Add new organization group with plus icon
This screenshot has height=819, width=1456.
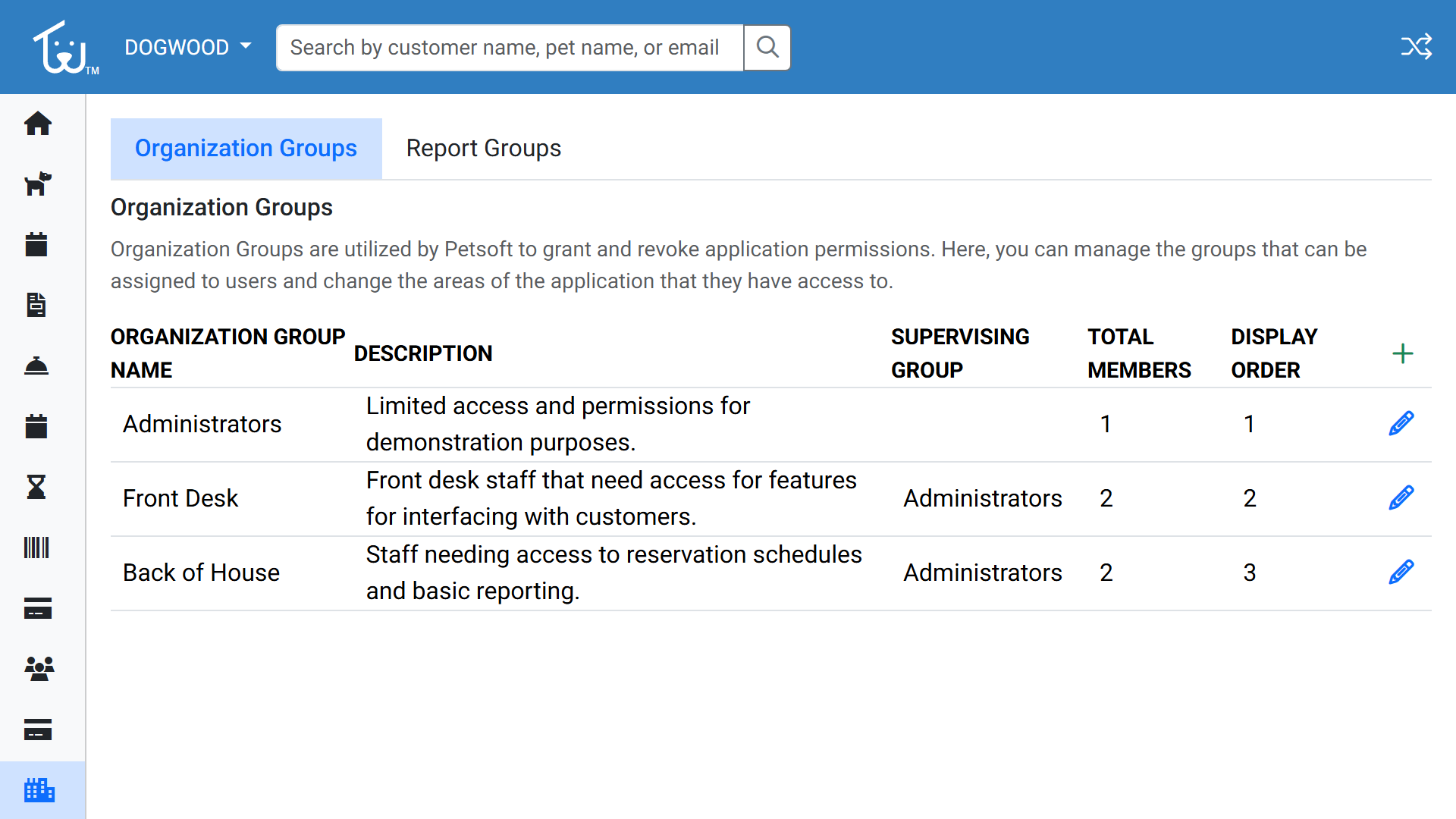coord(1402,353)
